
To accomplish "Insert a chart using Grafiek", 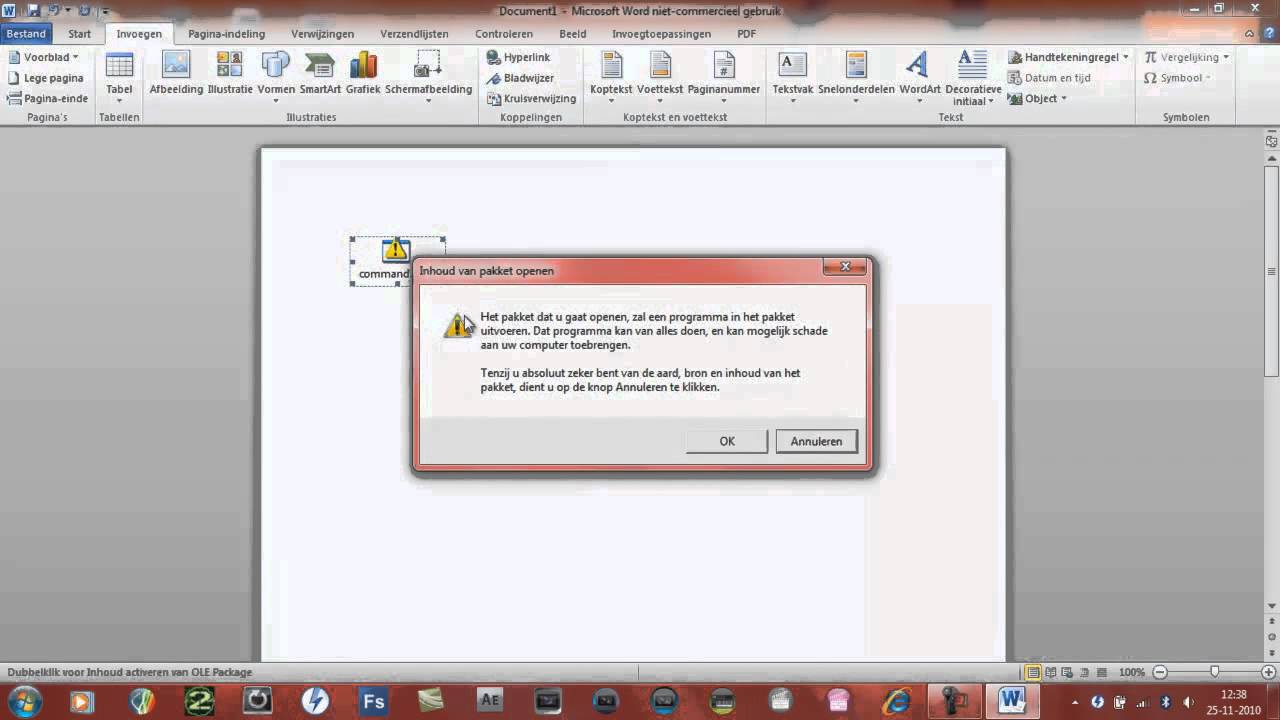I will pyautogui.click(x=363, y=74).
